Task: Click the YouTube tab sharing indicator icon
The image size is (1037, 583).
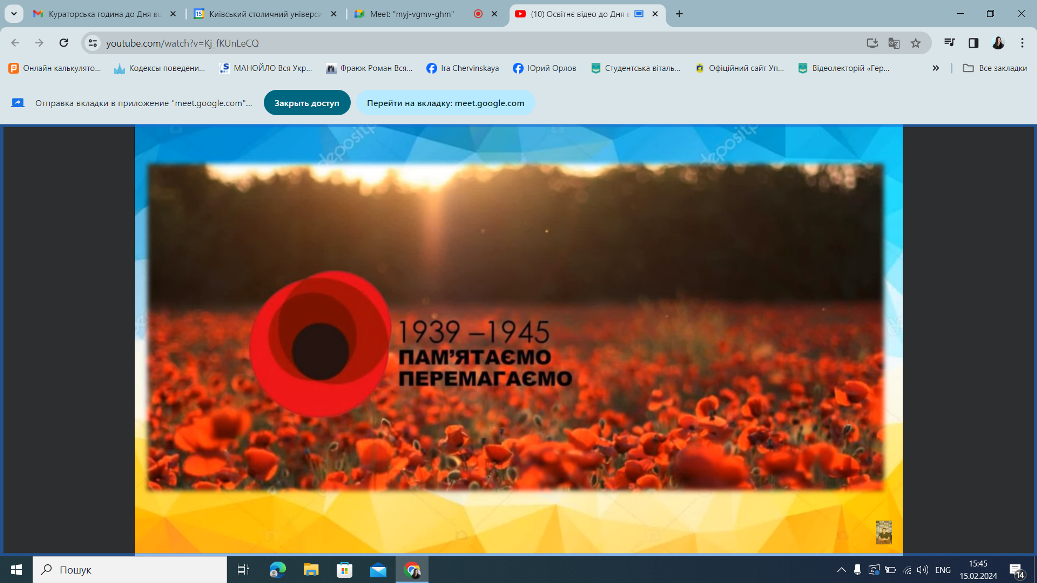Action: (639, 13)
